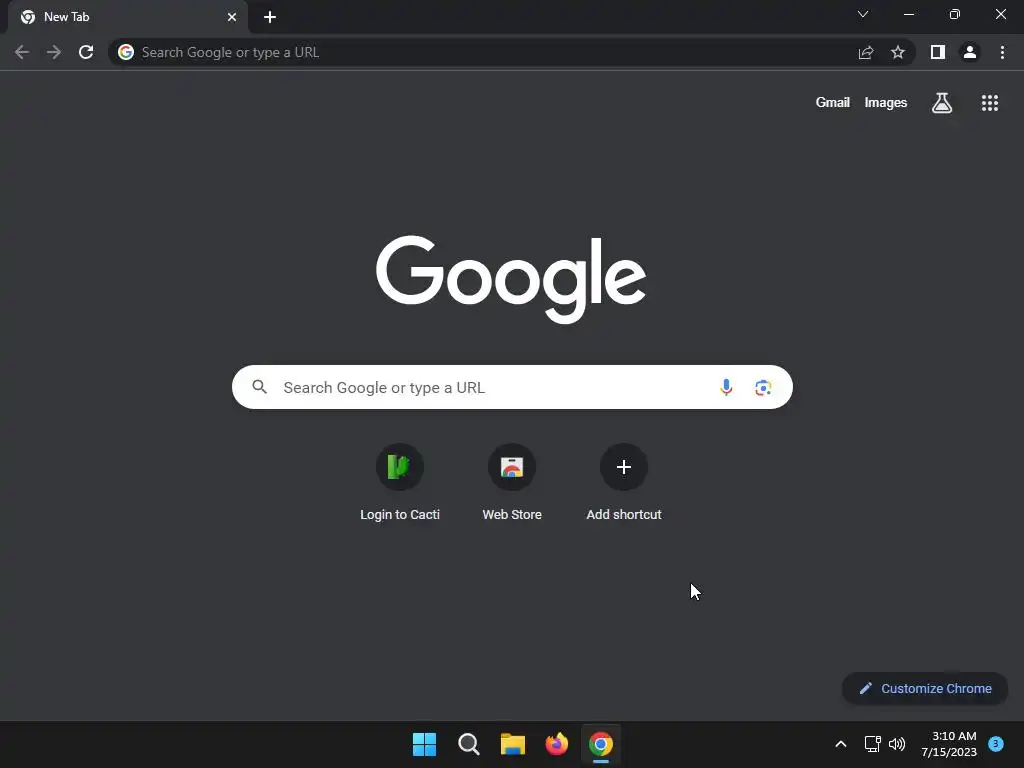Click the forward navigation arrow
This screenshot has width=1024, height=768.
[54, 52]
